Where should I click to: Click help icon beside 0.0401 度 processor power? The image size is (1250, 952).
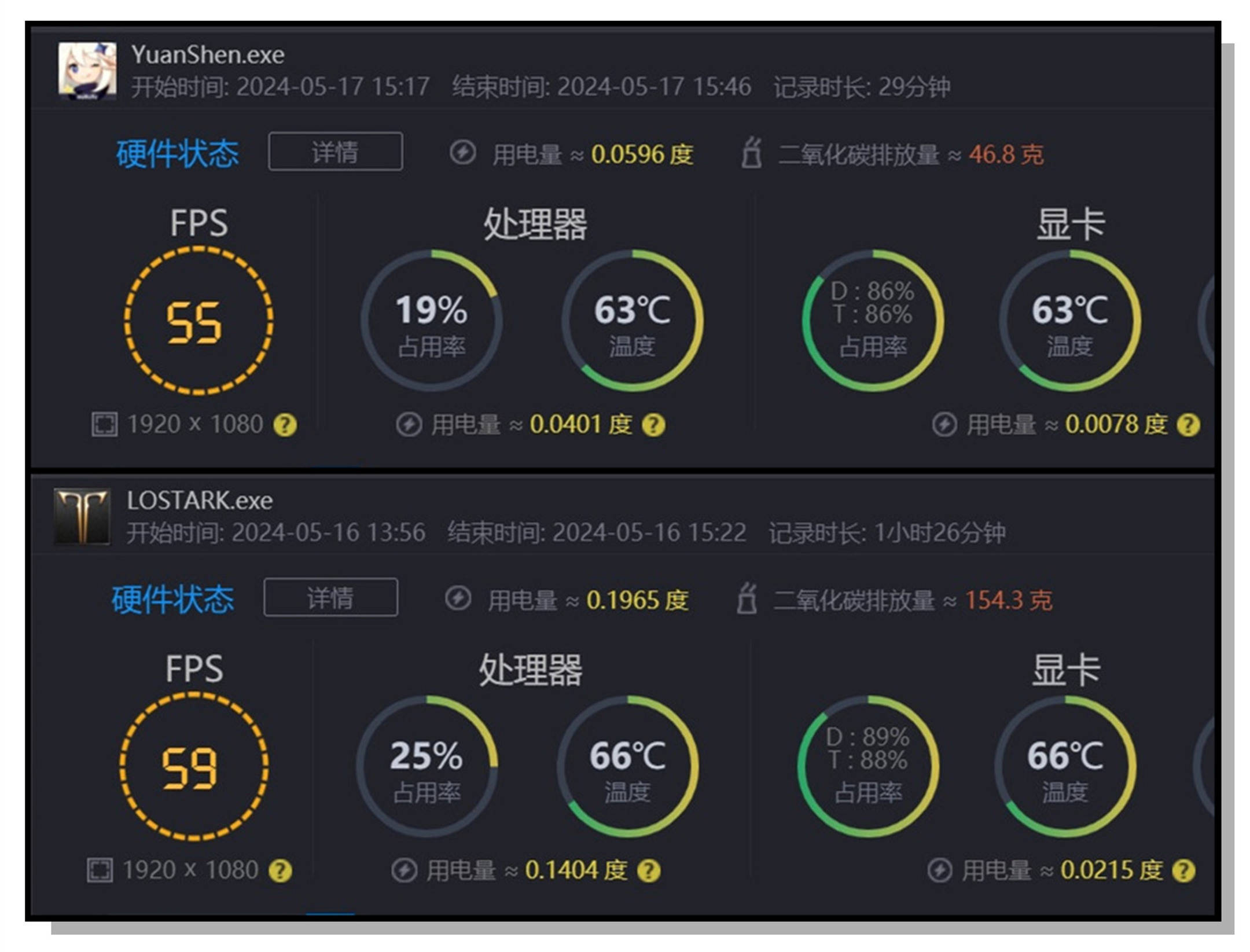[x=653, y=425]
